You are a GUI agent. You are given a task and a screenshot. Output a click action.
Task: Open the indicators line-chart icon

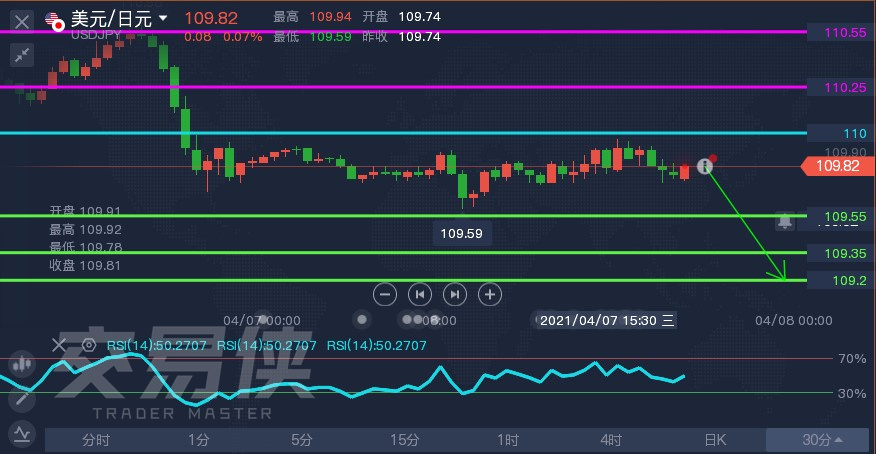coord(22,433)
